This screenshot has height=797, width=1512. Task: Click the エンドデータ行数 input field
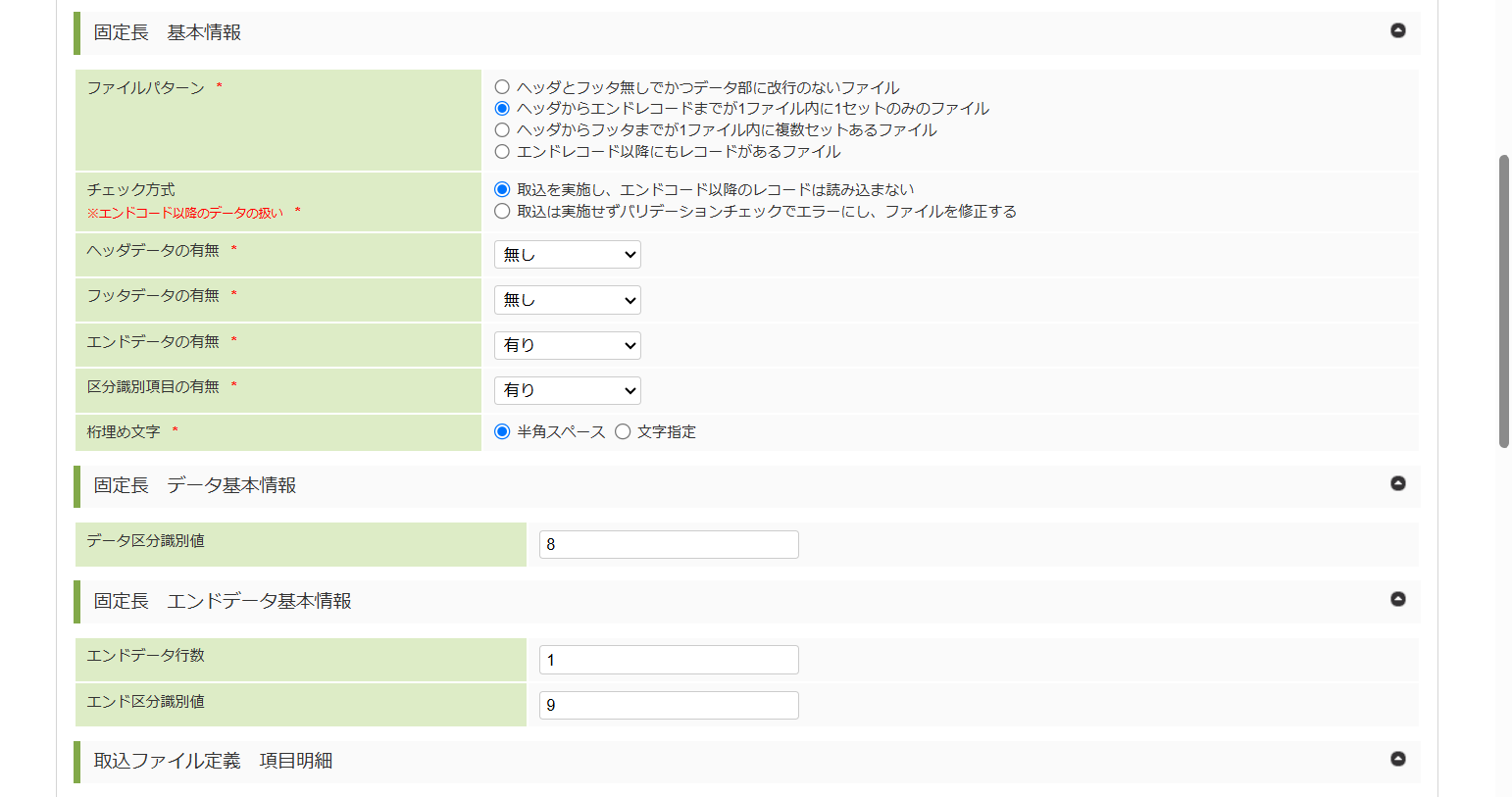669,660
